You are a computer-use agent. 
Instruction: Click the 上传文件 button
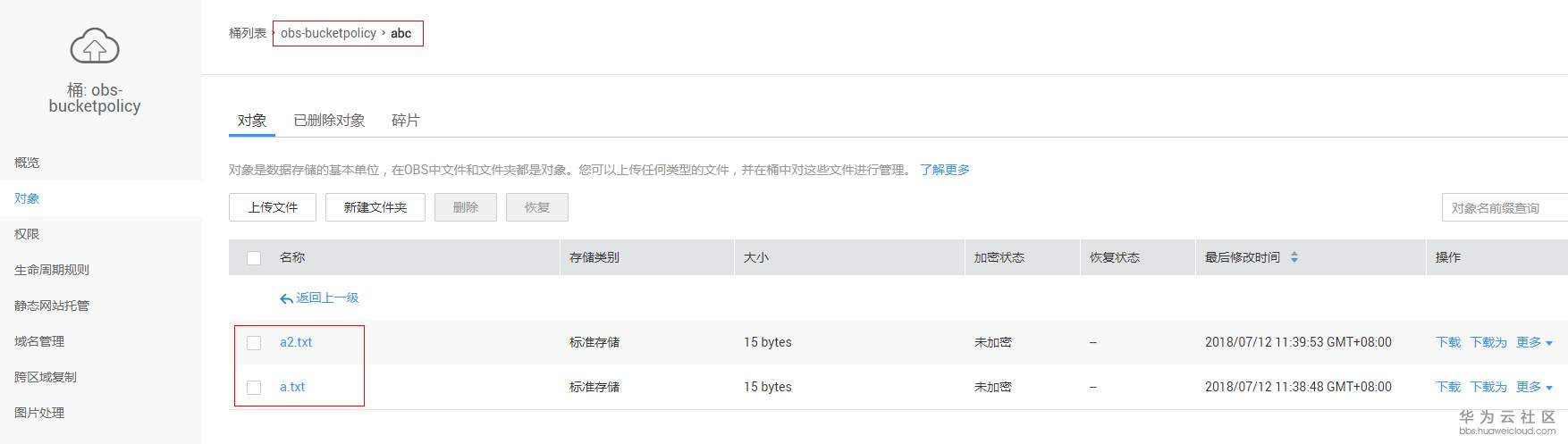[273, 207]
